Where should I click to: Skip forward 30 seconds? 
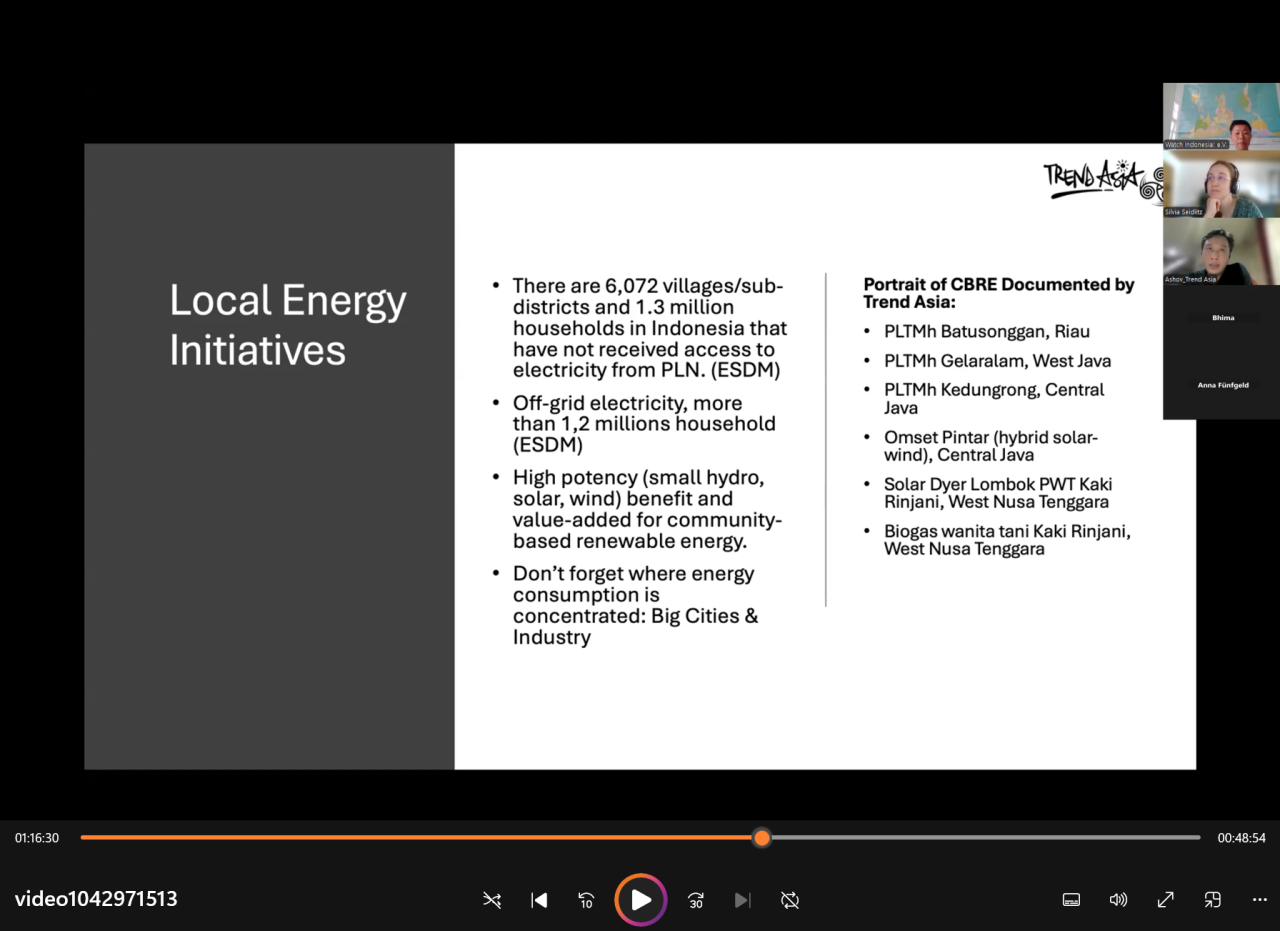(696, 900)
